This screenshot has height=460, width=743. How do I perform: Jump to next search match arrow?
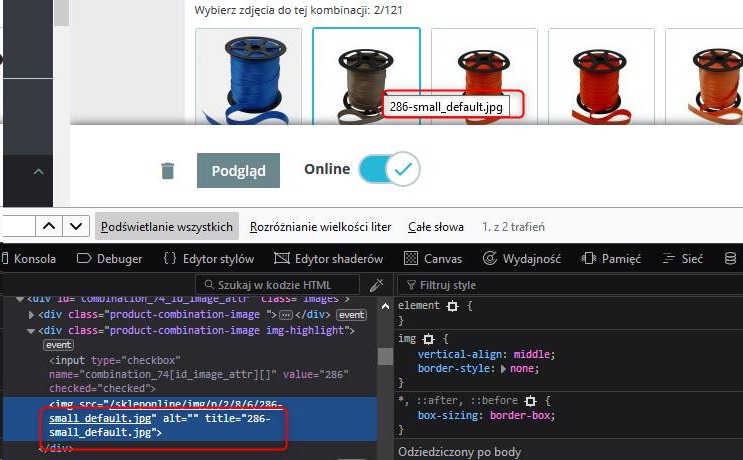(75, 226)
